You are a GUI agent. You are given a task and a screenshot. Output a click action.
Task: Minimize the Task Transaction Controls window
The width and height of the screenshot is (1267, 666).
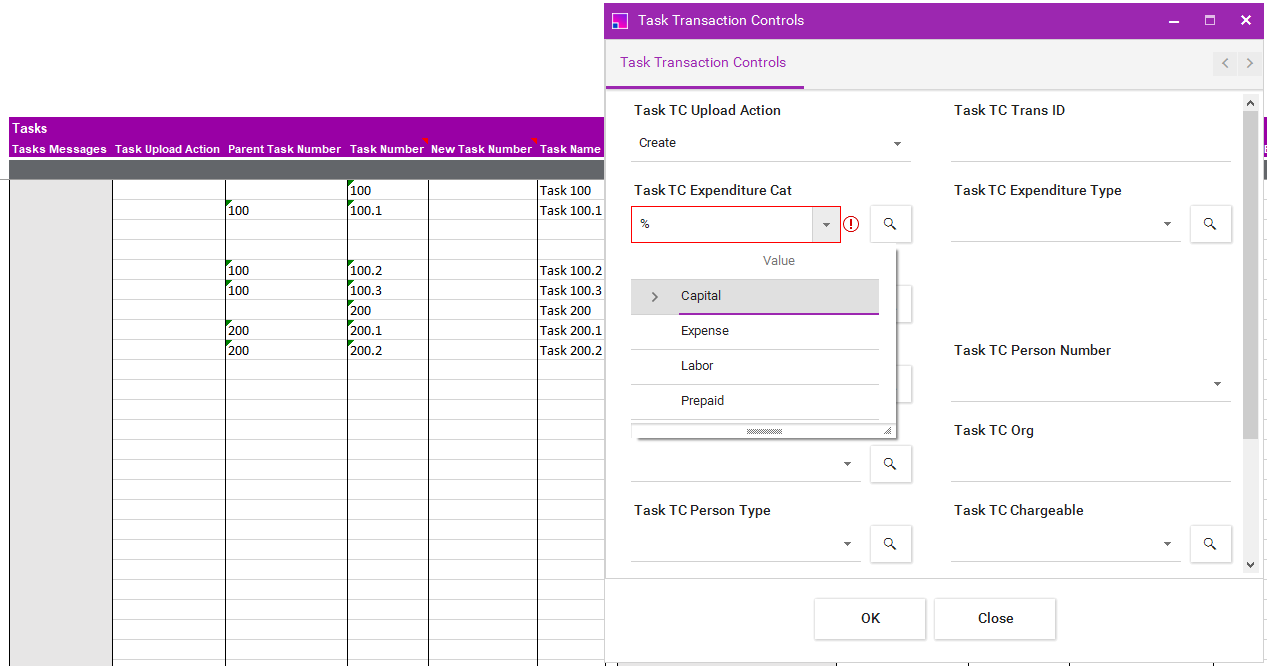coord(1174,20)
